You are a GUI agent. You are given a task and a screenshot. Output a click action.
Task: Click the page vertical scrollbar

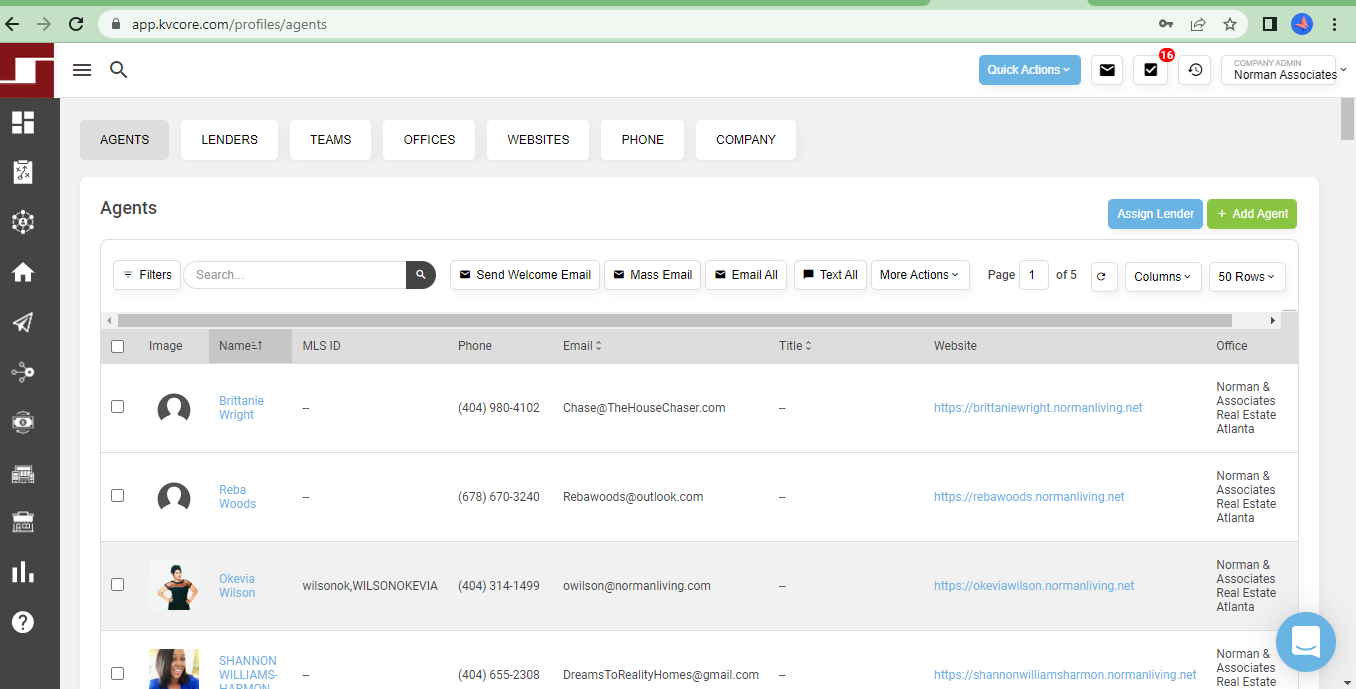[1347, 120]
